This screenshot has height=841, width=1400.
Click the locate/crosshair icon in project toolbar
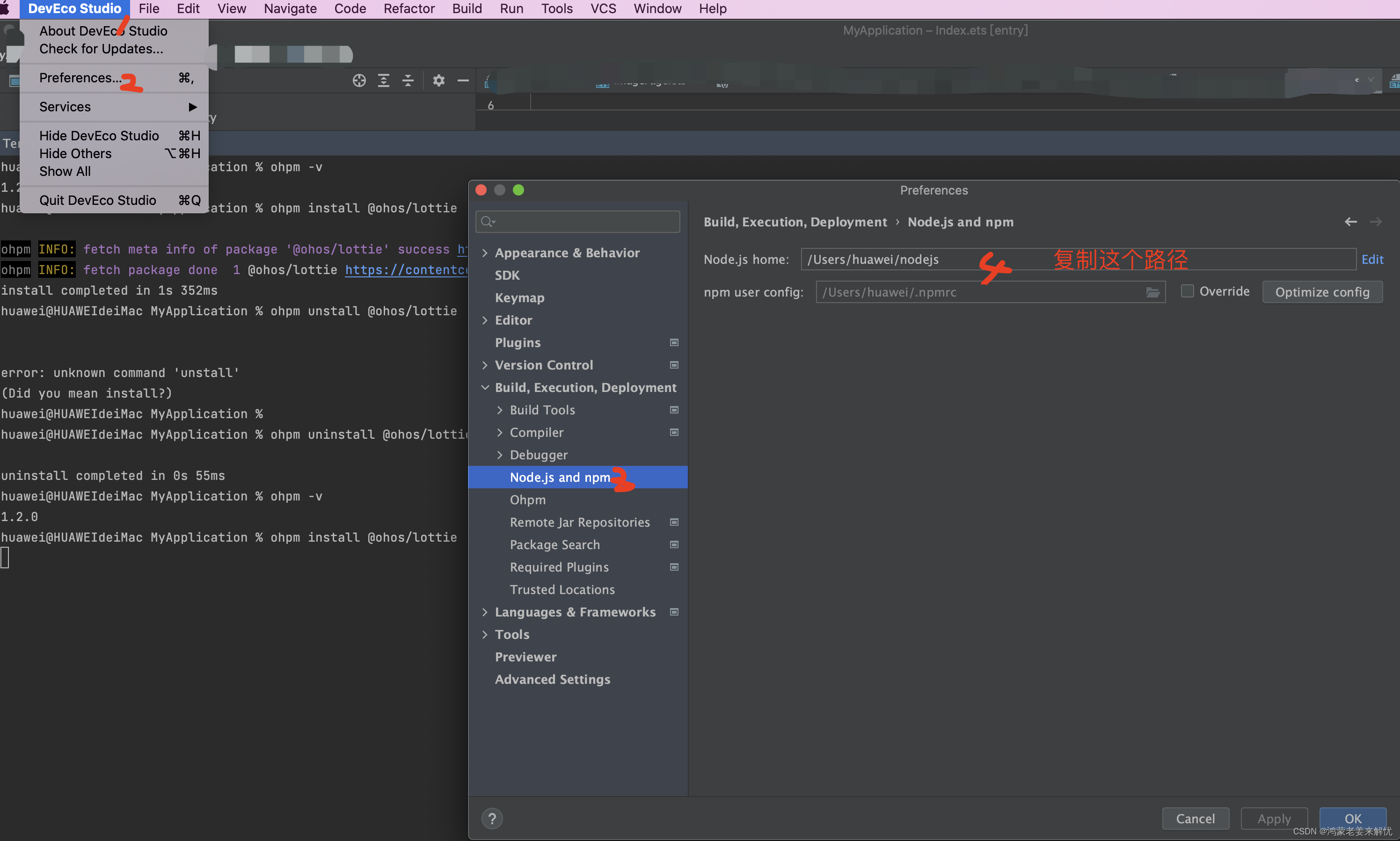(x=359, y=80)
